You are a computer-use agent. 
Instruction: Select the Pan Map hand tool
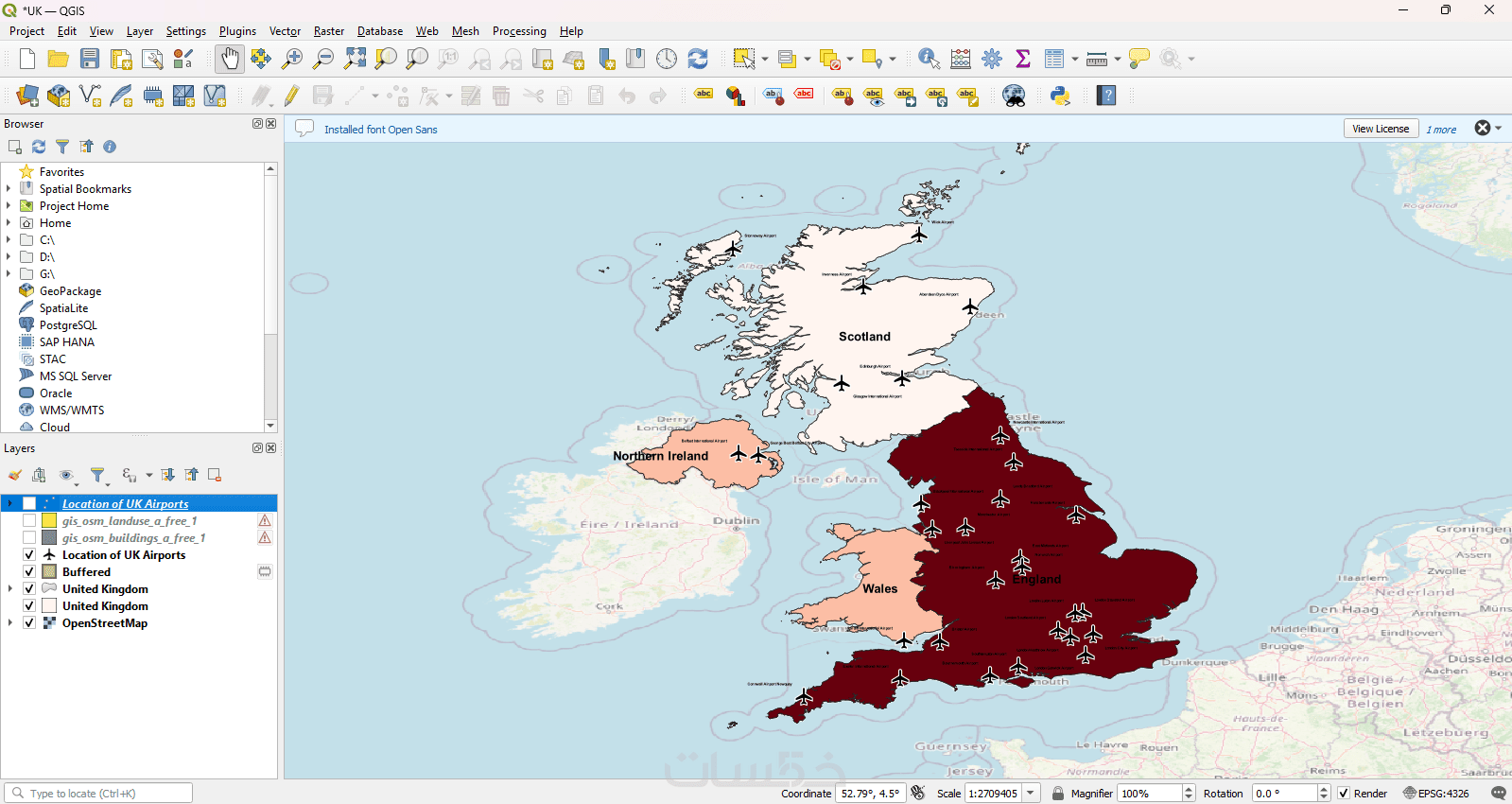229,59
